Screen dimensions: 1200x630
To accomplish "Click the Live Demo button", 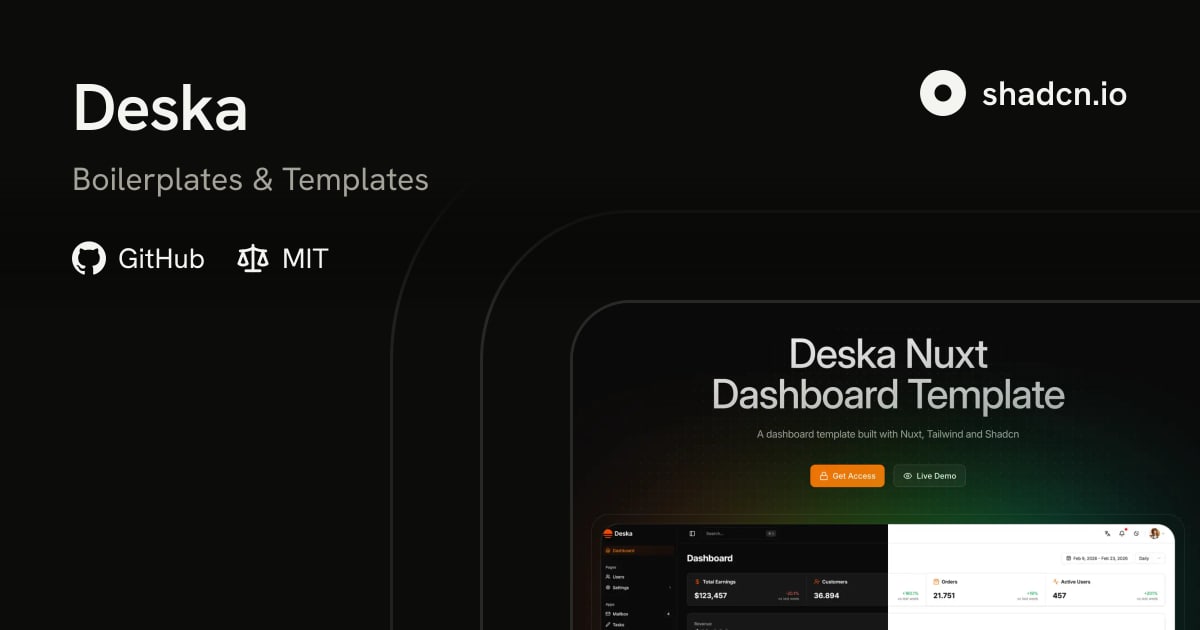I will point(929,476).
